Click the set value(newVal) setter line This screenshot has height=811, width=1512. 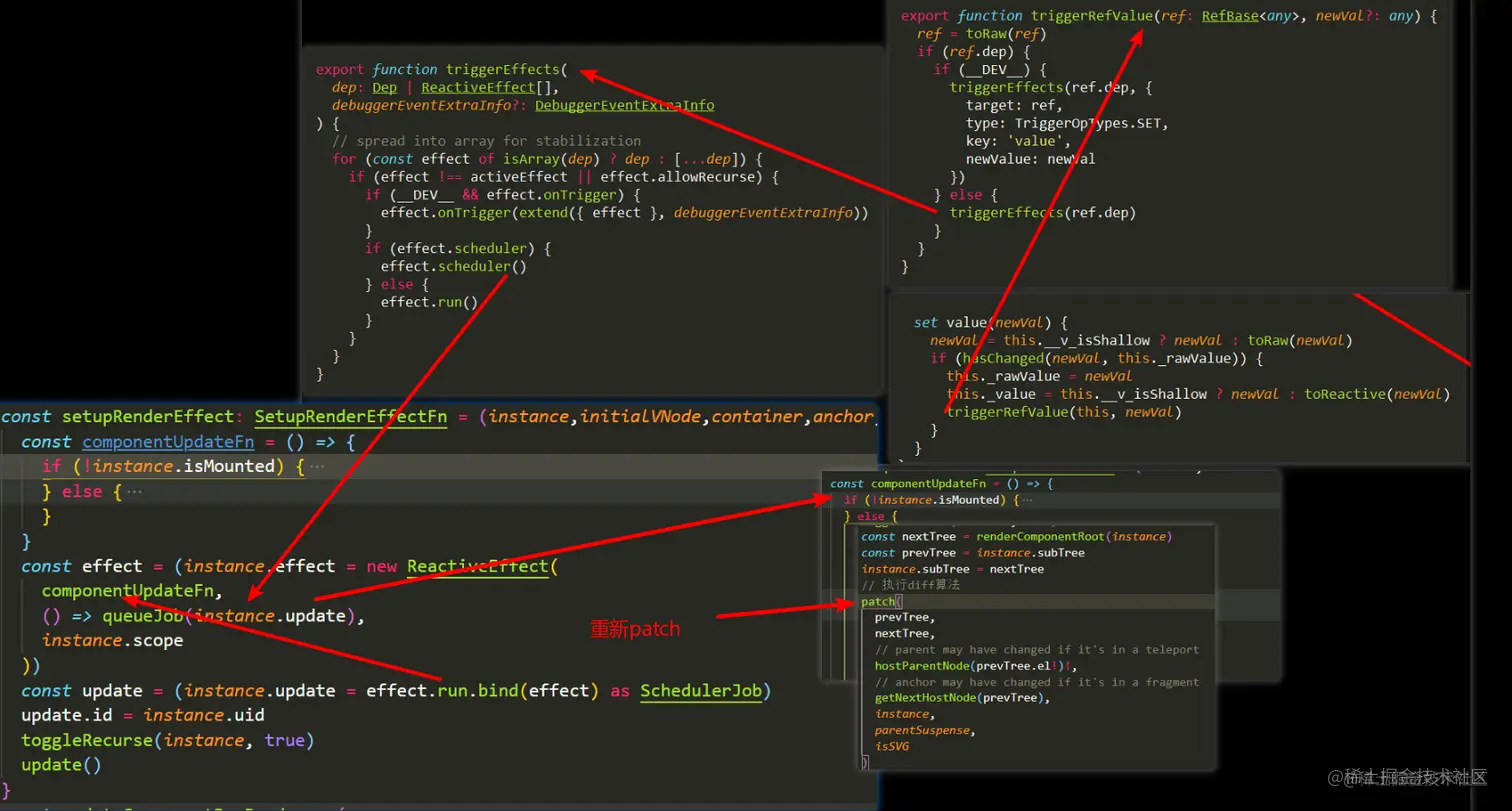click(x=992, y=323)
